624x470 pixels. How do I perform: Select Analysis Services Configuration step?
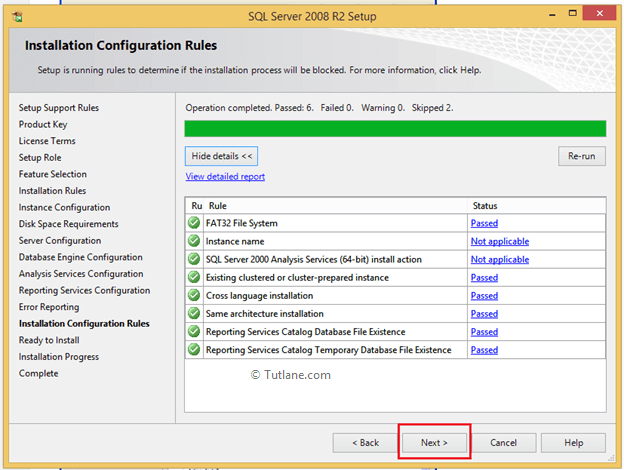tap(81, 274)
